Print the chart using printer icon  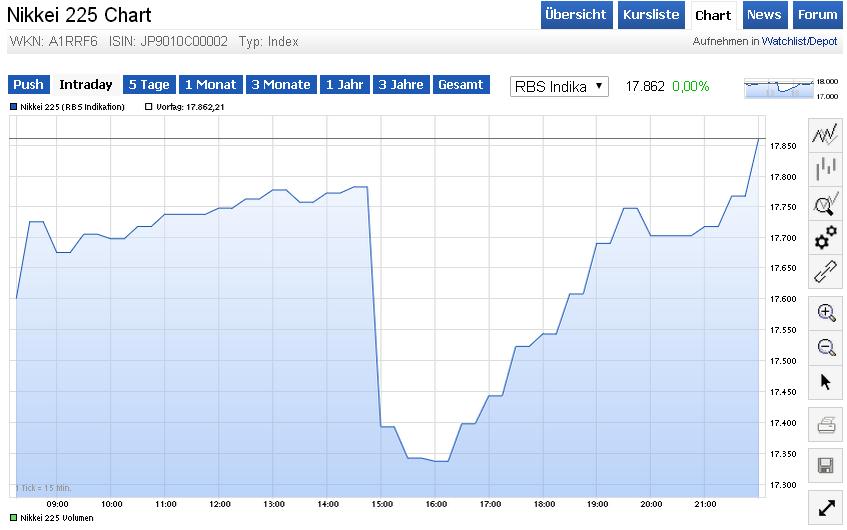(826, 426)
